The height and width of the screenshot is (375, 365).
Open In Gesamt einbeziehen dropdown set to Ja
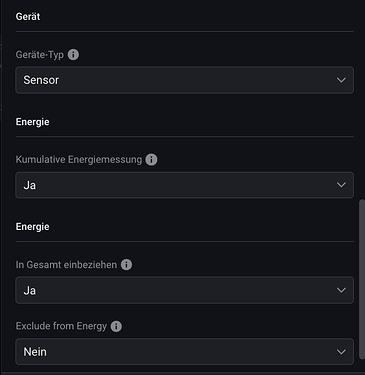(184, 290)
